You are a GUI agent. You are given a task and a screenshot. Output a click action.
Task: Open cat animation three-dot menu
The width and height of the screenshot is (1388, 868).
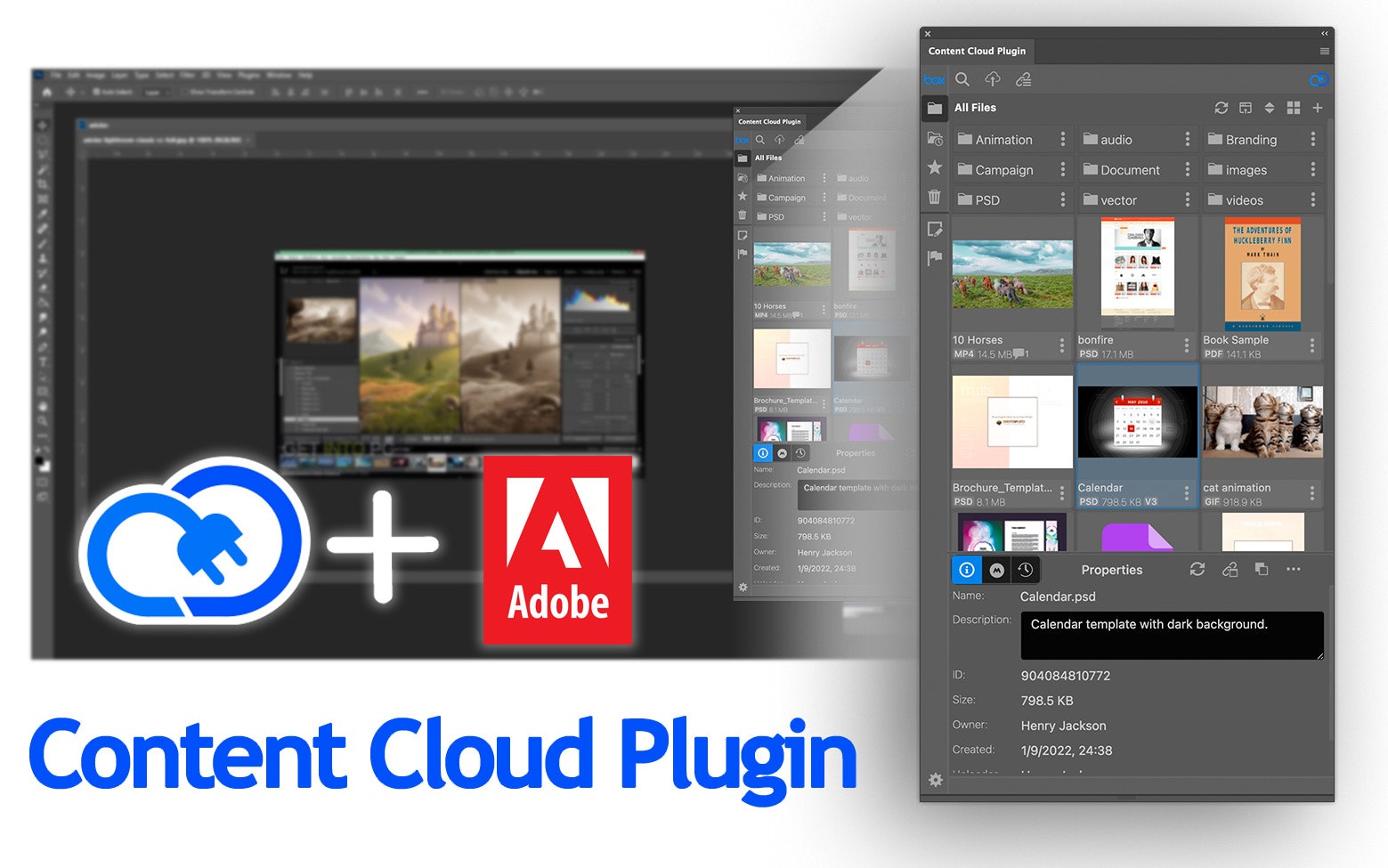(1312, 493)
